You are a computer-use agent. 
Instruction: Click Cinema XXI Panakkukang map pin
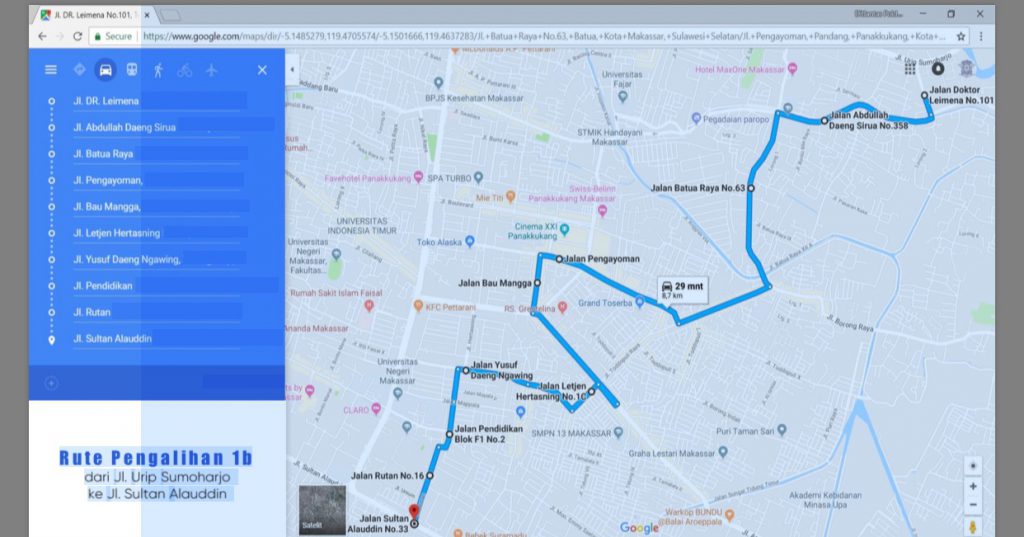click(x=564, y=230)
